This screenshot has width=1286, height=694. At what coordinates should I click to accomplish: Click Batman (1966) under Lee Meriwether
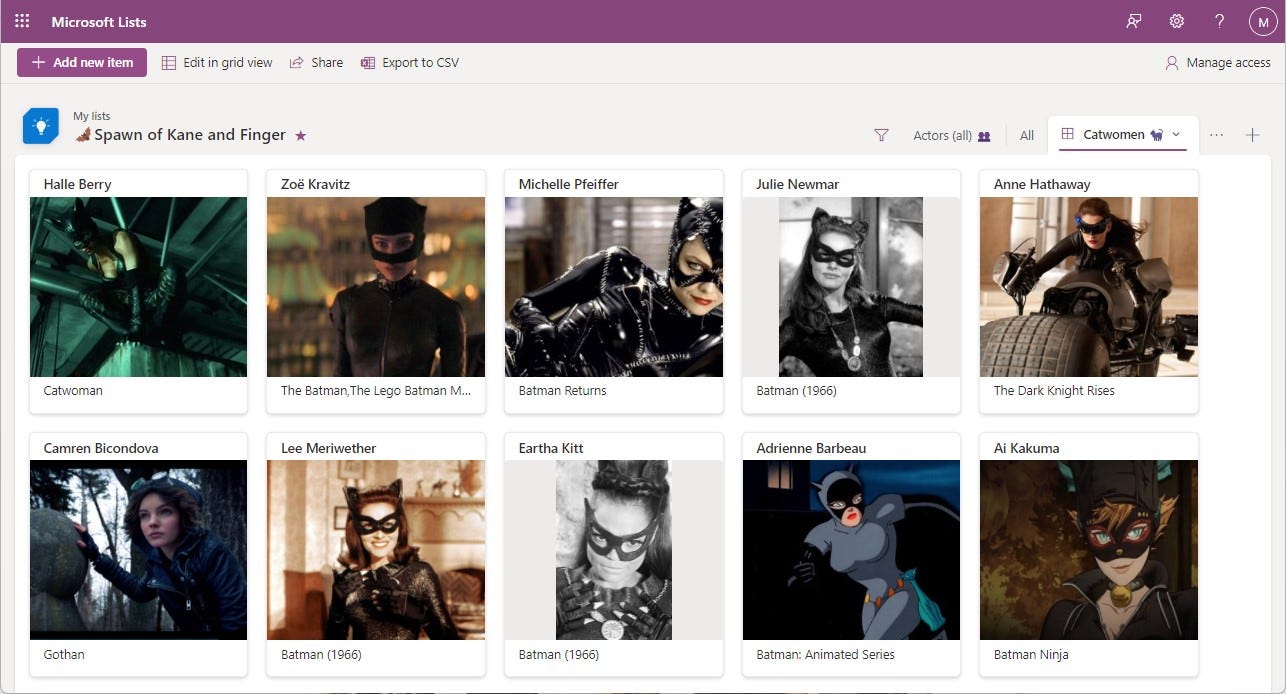pyautogui.click(x=321, y=655)
